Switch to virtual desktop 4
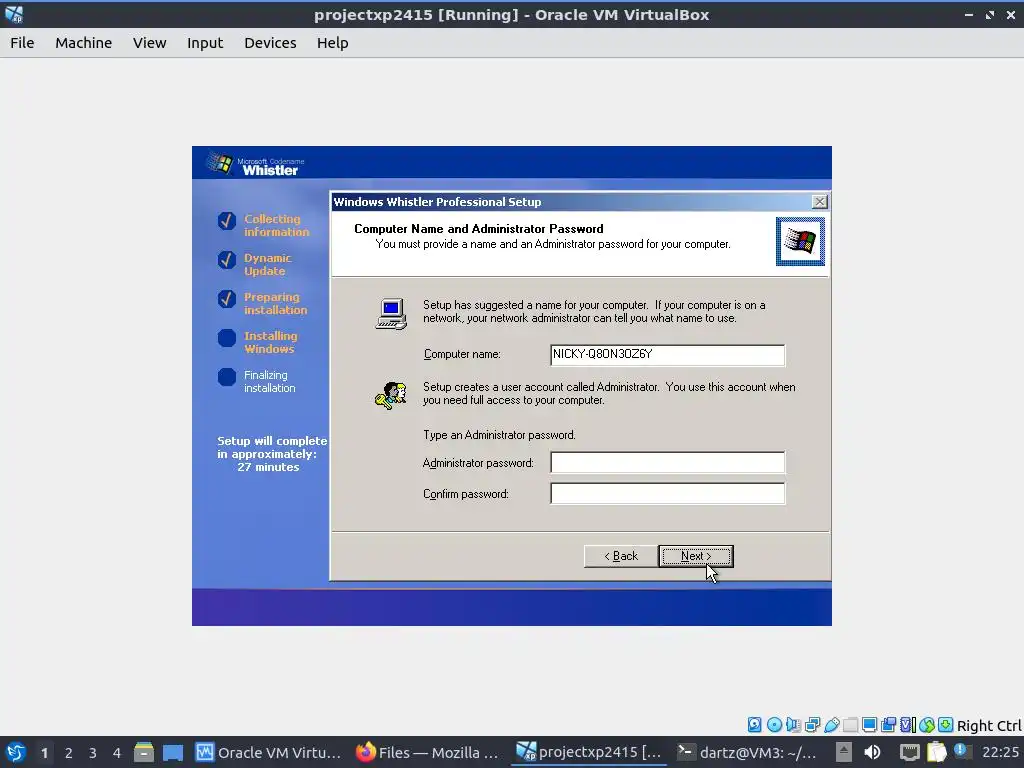The width and height of the screenshot is (1024, 768). [117, 753]
